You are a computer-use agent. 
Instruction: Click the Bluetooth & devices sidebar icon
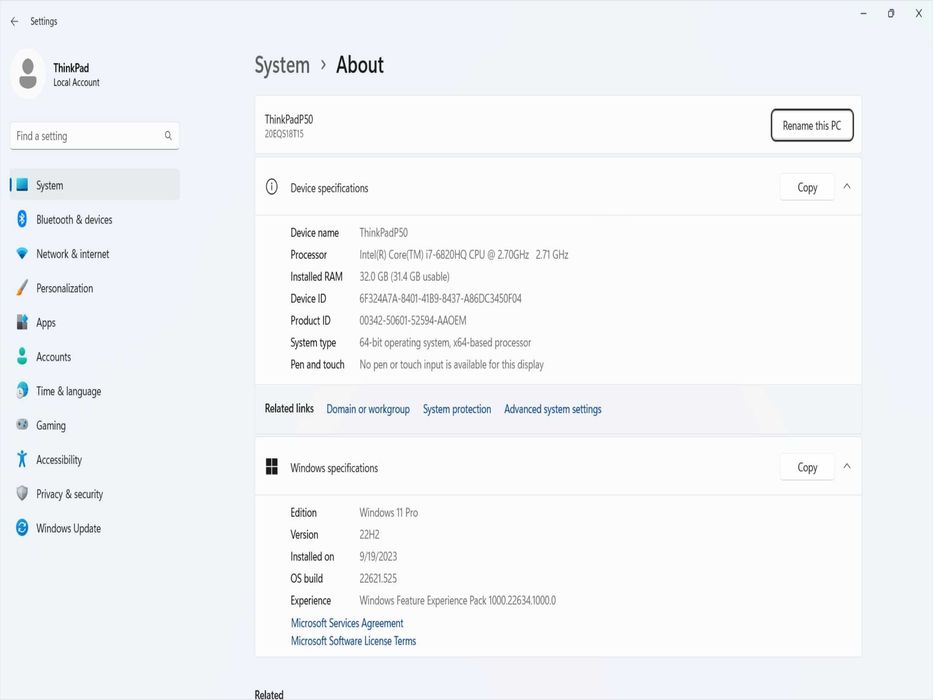coord(22,220)
